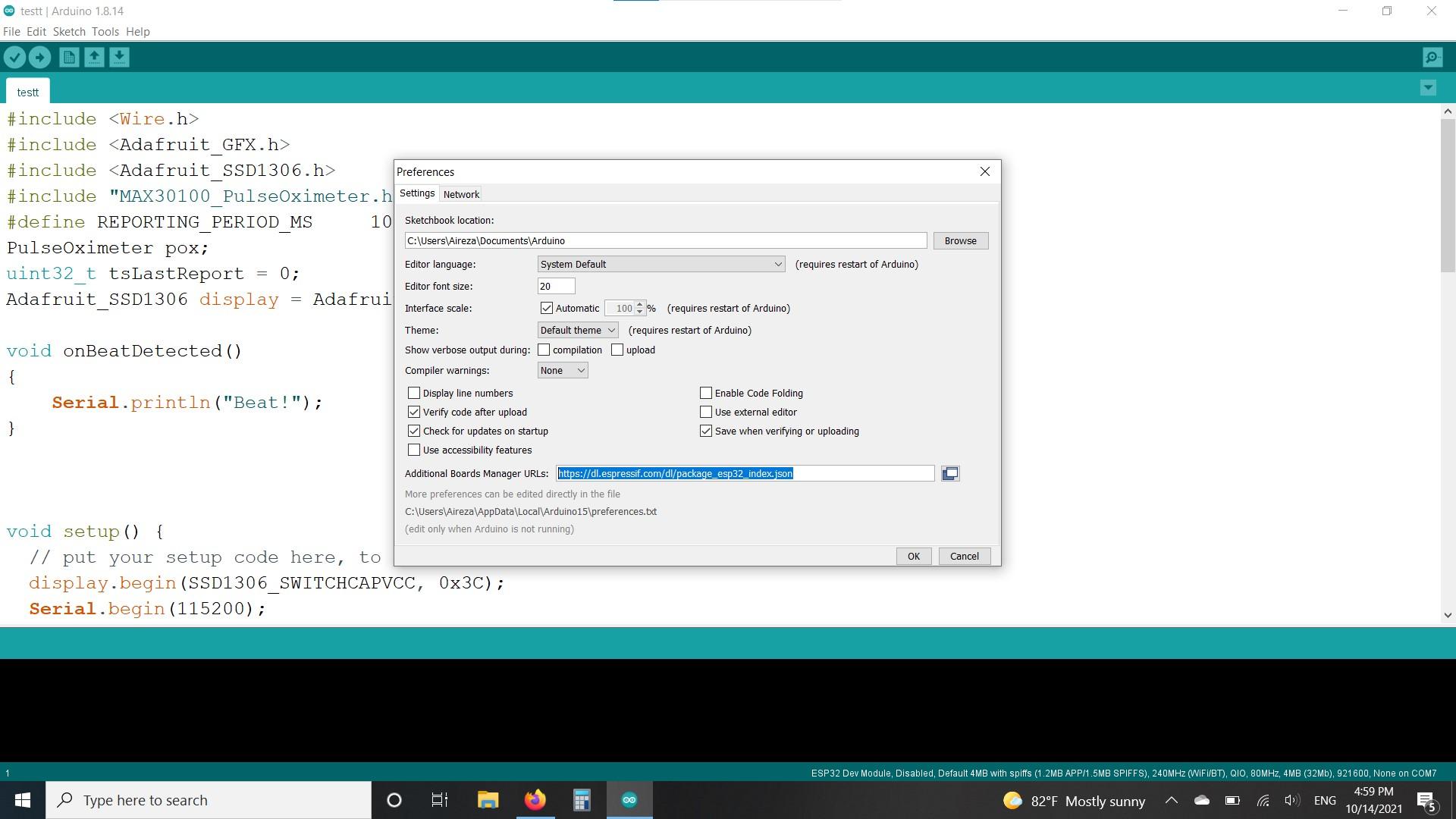This screenshot has height=819, width=1456.
Task: Toggle Display line numbers checkbox
Action: point(414,392)
